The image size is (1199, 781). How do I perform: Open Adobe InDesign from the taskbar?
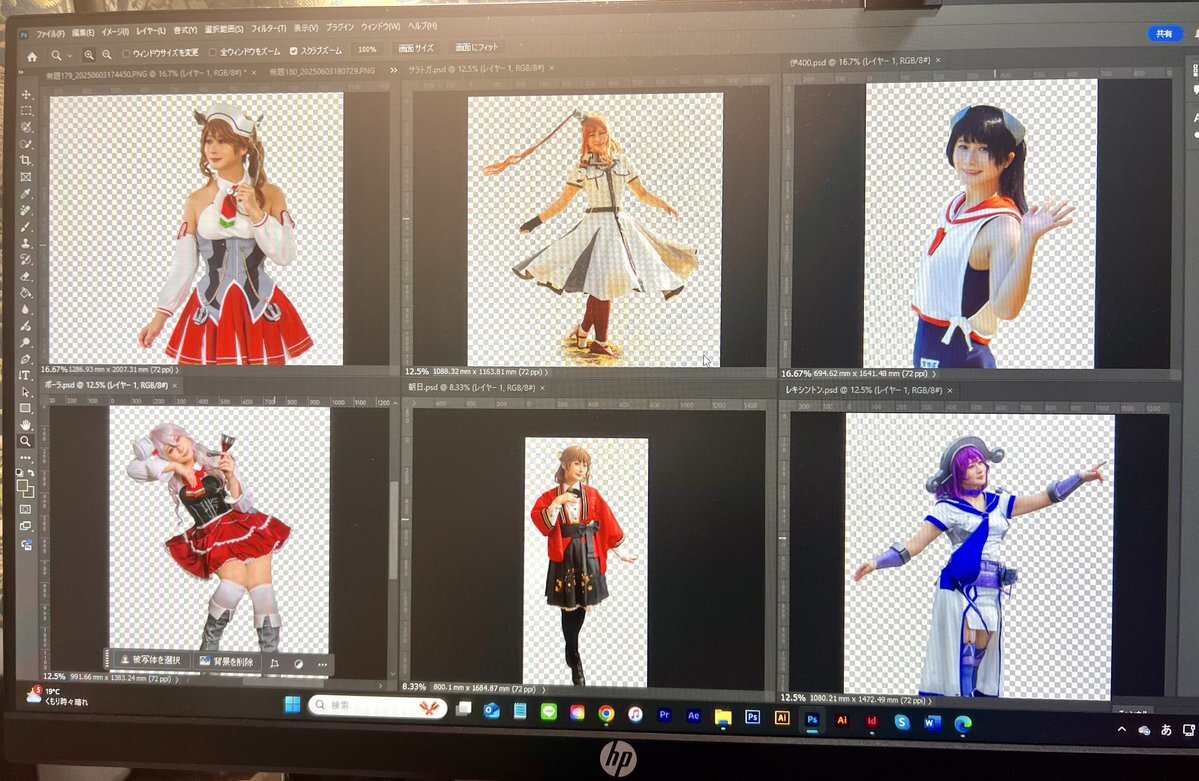coord(872,721)
